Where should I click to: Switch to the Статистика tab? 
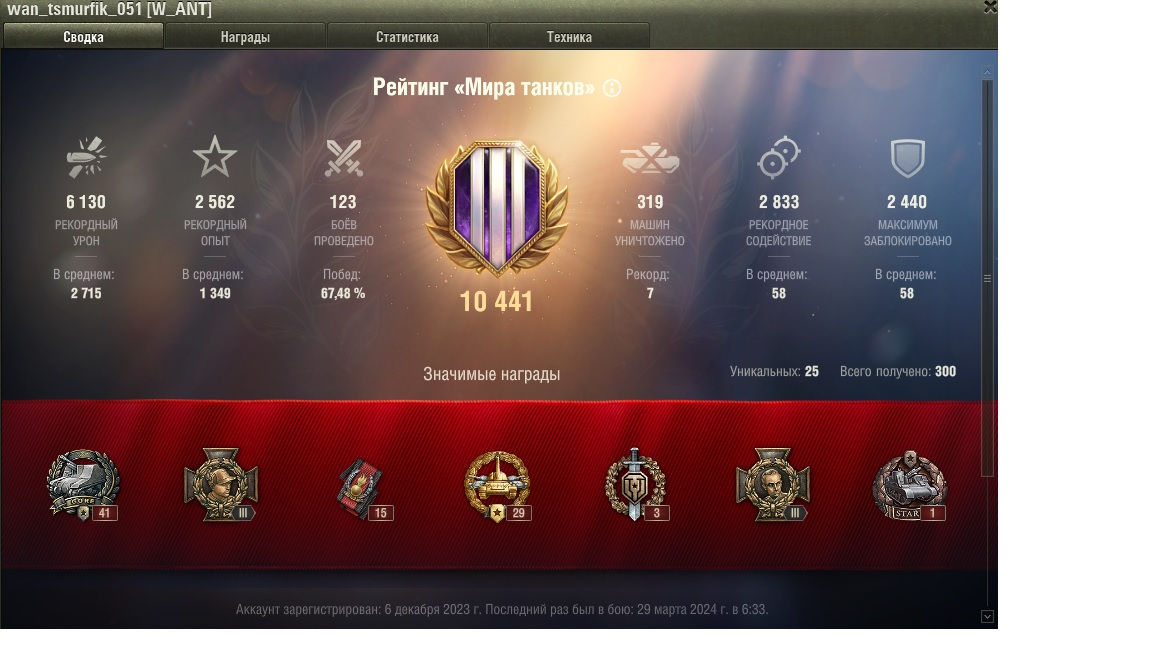[x=407, y=36]
